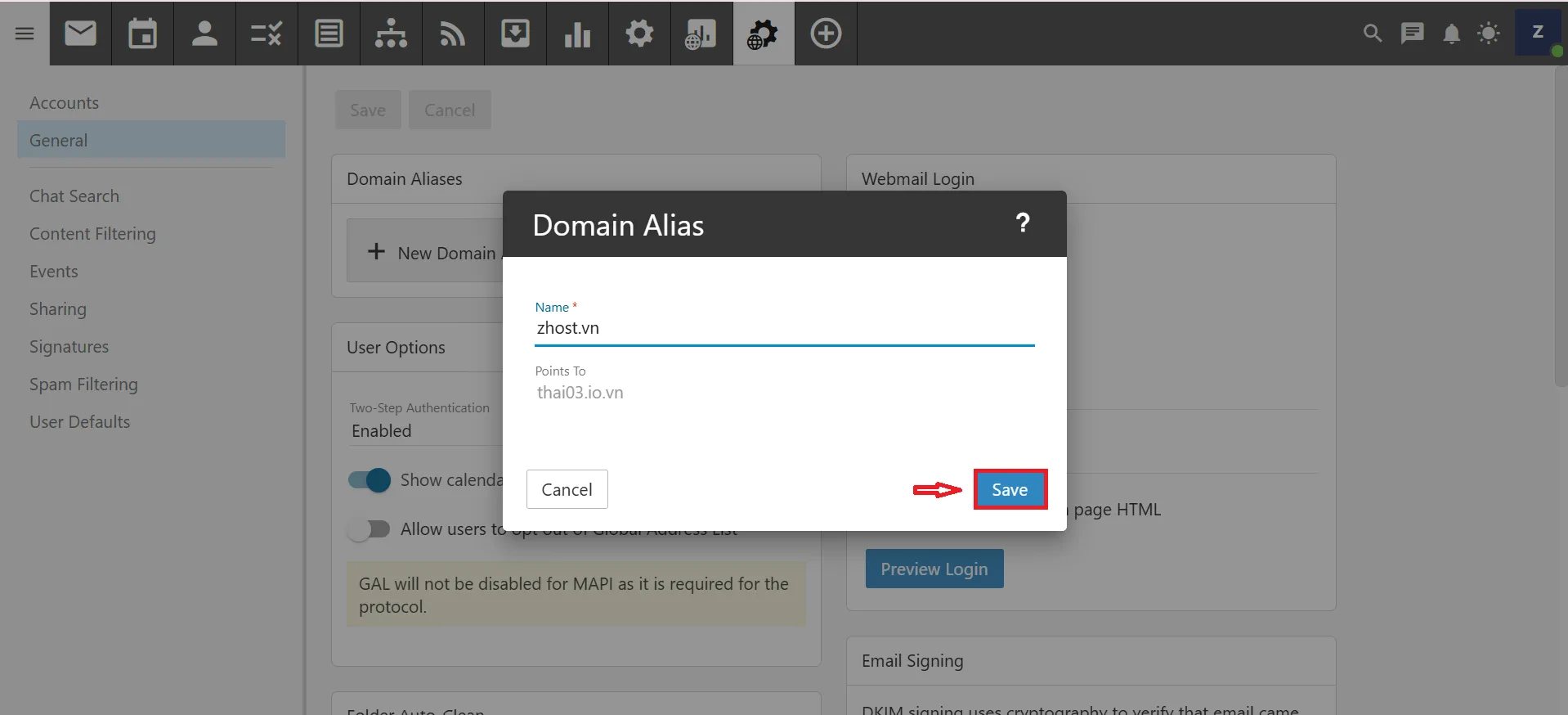The width and height of the screenshot is (1568, 715).
Task: Select Spam Filtering in the sidebar
Action: [83, 384]
